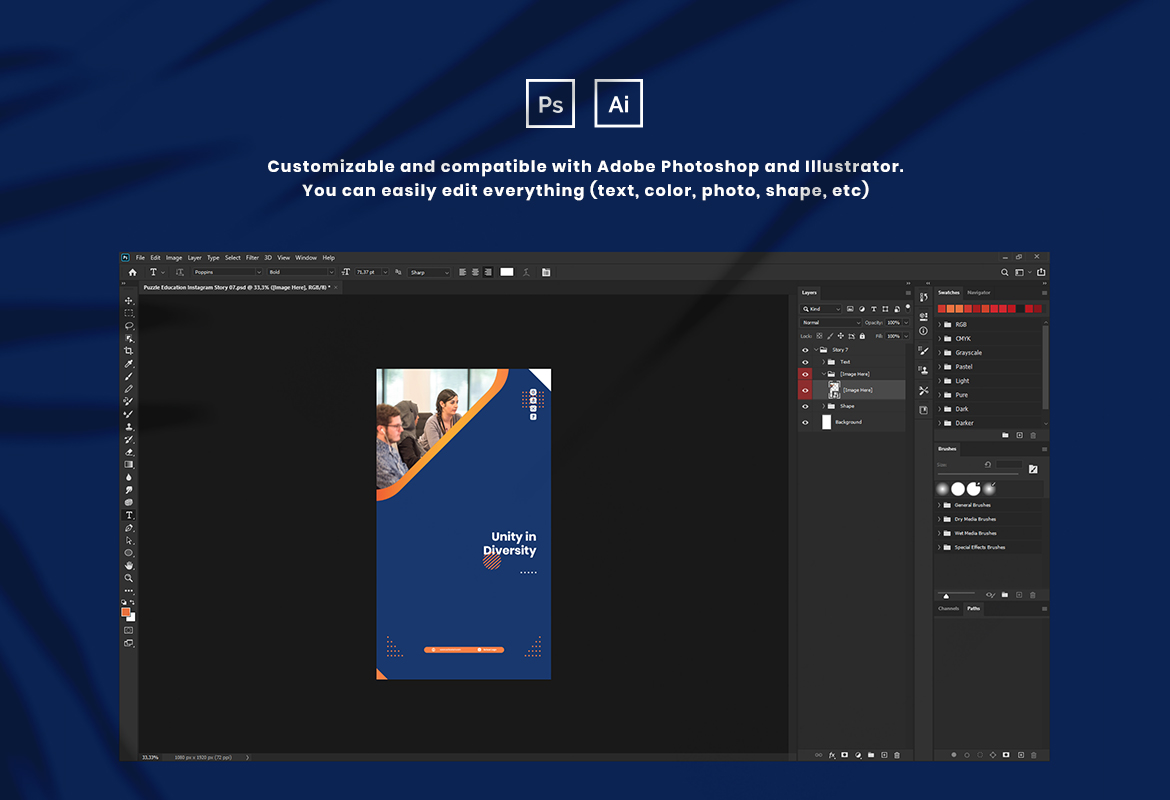Select the Zoom tool
This screenshot has height=800, width=1170.
(x=128, y=578)
